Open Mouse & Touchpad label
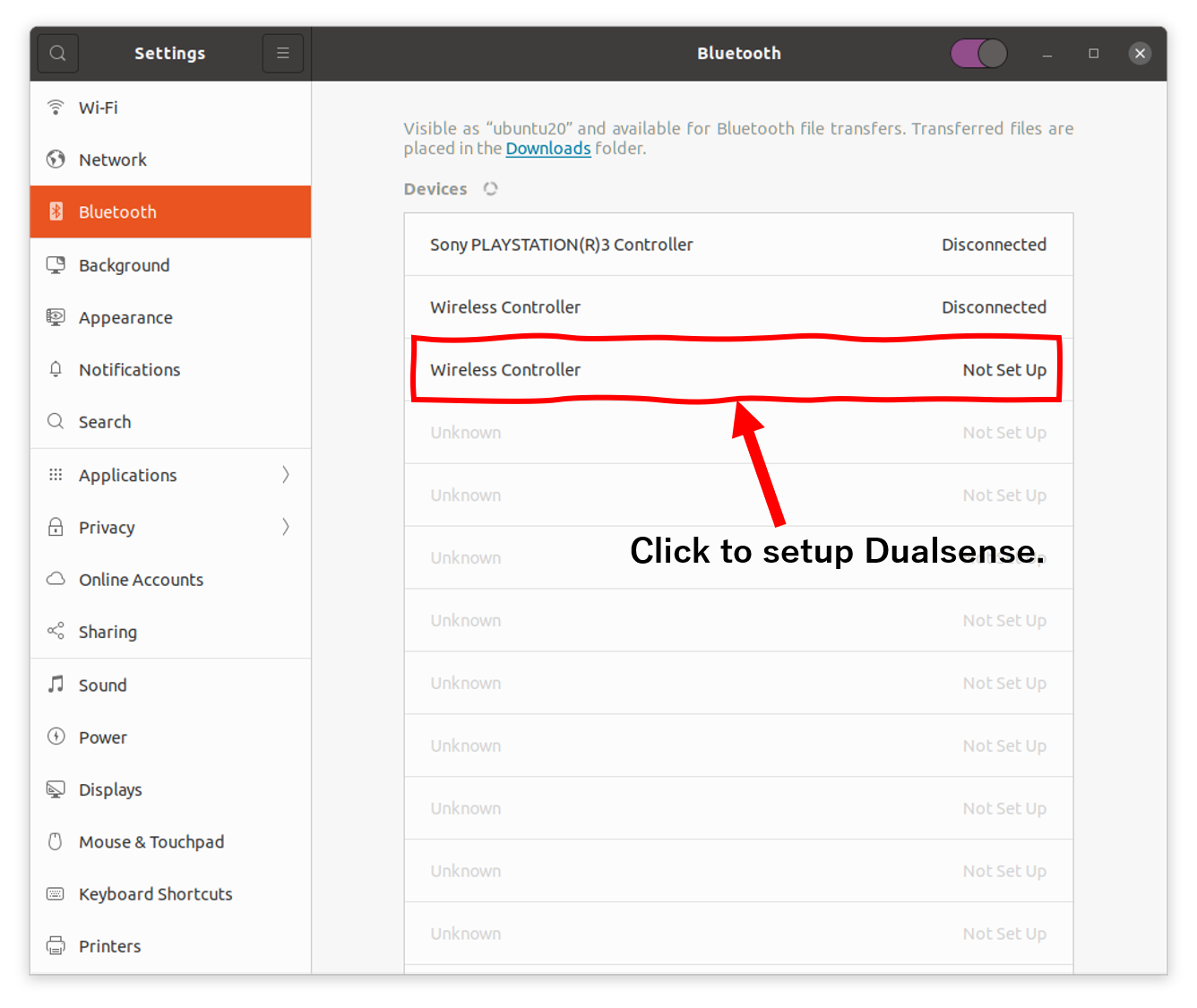Image resolution: width=1197 pixels, height=1008 pixels. click(x=151, y=841)
